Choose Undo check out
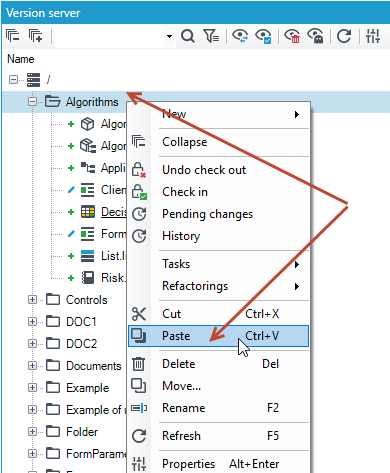 pyautogui.click(x=219, y=170)
